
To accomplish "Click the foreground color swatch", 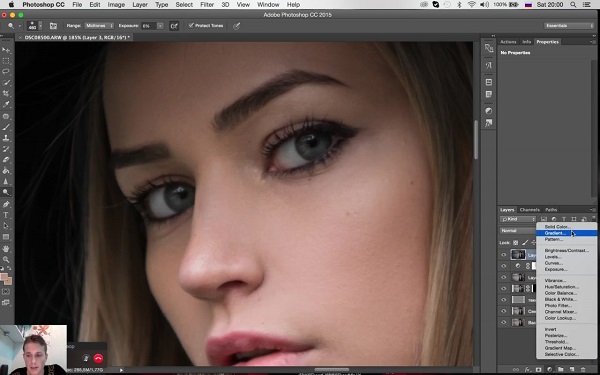I will 4,277.
